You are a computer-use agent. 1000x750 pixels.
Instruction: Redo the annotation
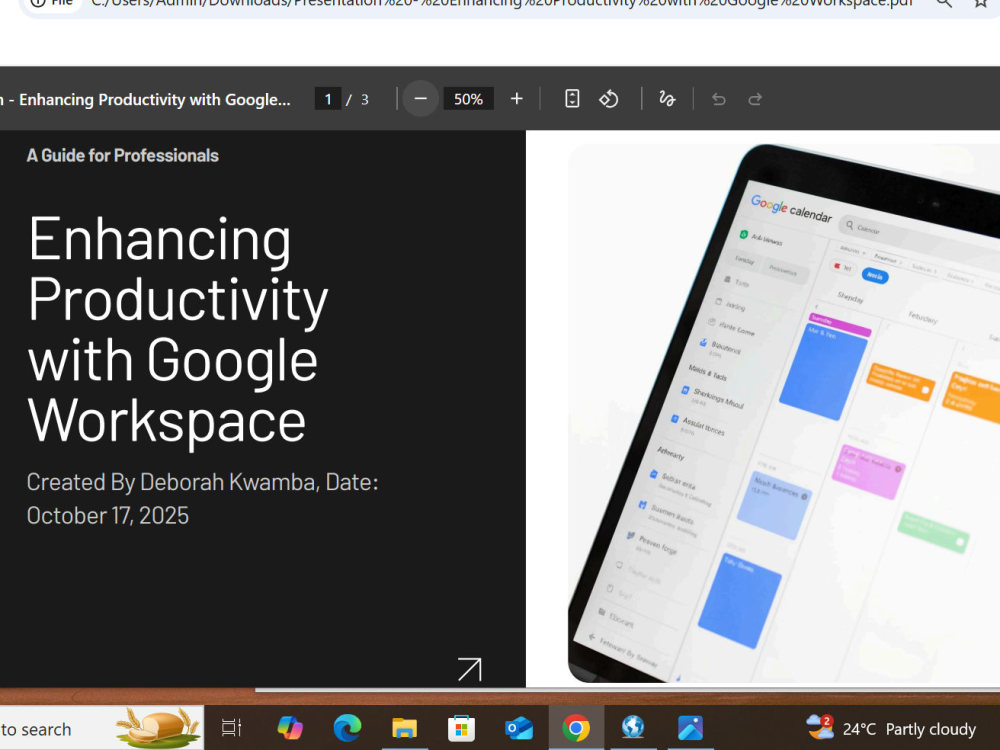pos(755,99)
